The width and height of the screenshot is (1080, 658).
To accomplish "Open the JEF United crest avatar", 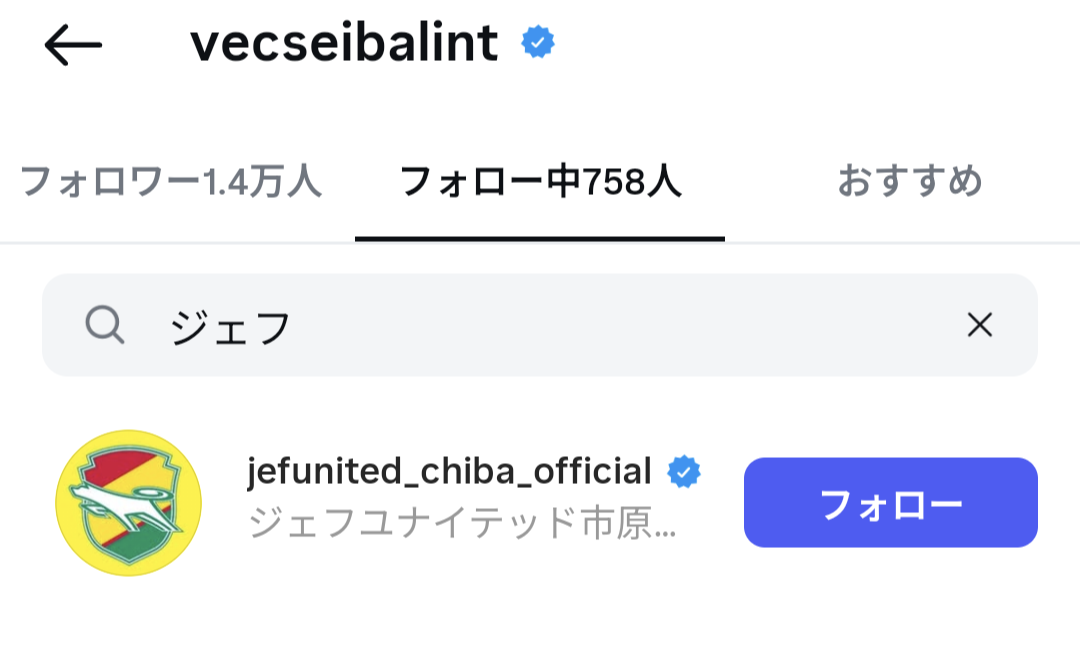I will click(128, 503).
